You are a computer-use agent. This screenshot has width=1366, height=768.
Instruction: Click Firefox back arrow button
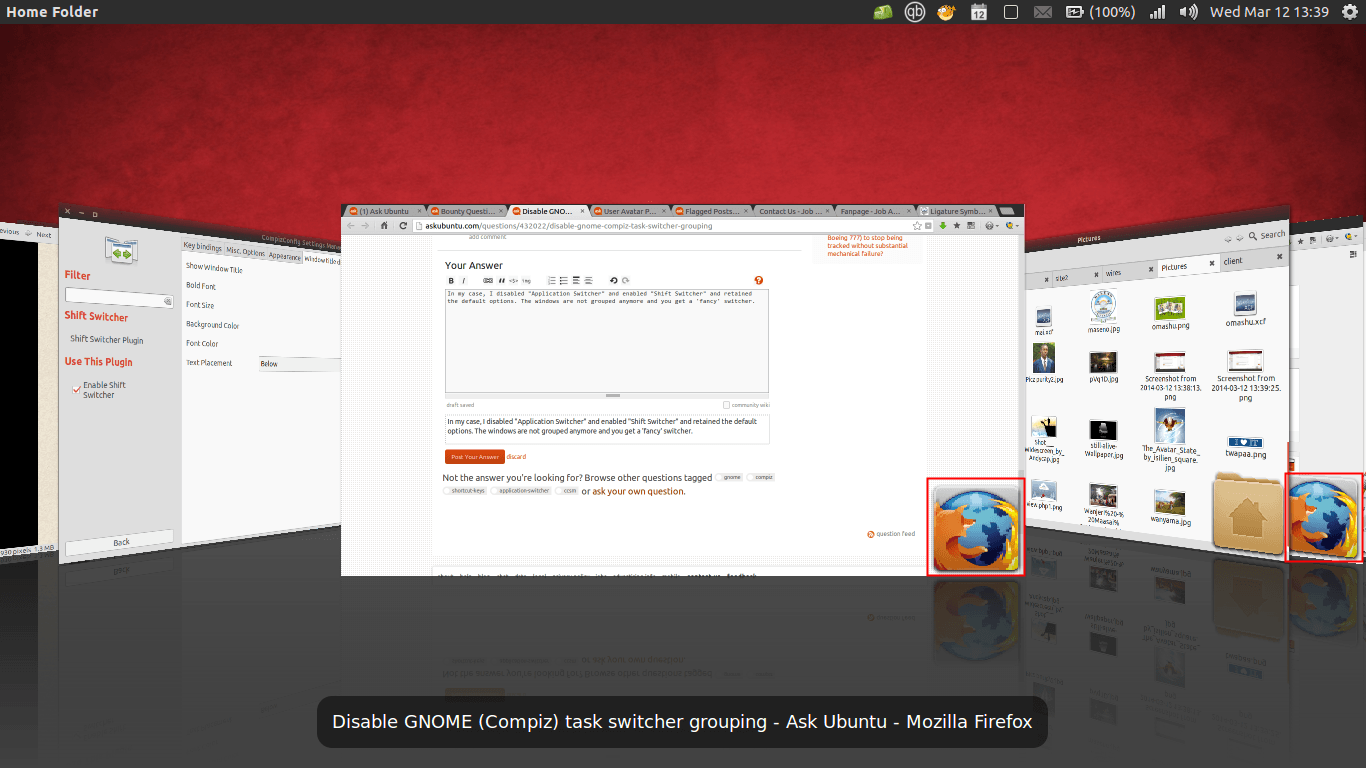click(351, 226)
